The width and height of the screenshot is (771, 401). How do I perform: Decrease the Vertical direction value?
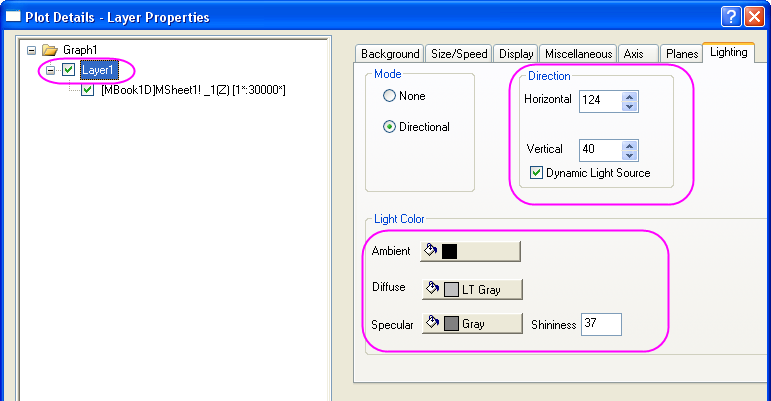(x=629, y=155)
